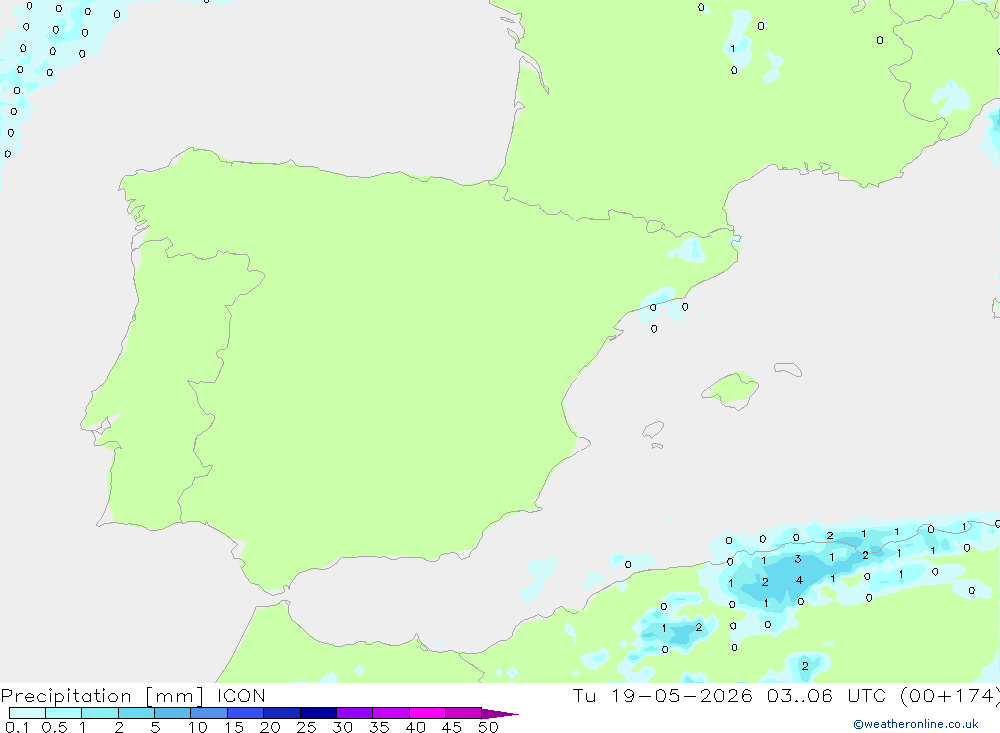Click the legend label "30"
Image resolution: width=1000 pixels, height=733 pixels.
(342, 727)
